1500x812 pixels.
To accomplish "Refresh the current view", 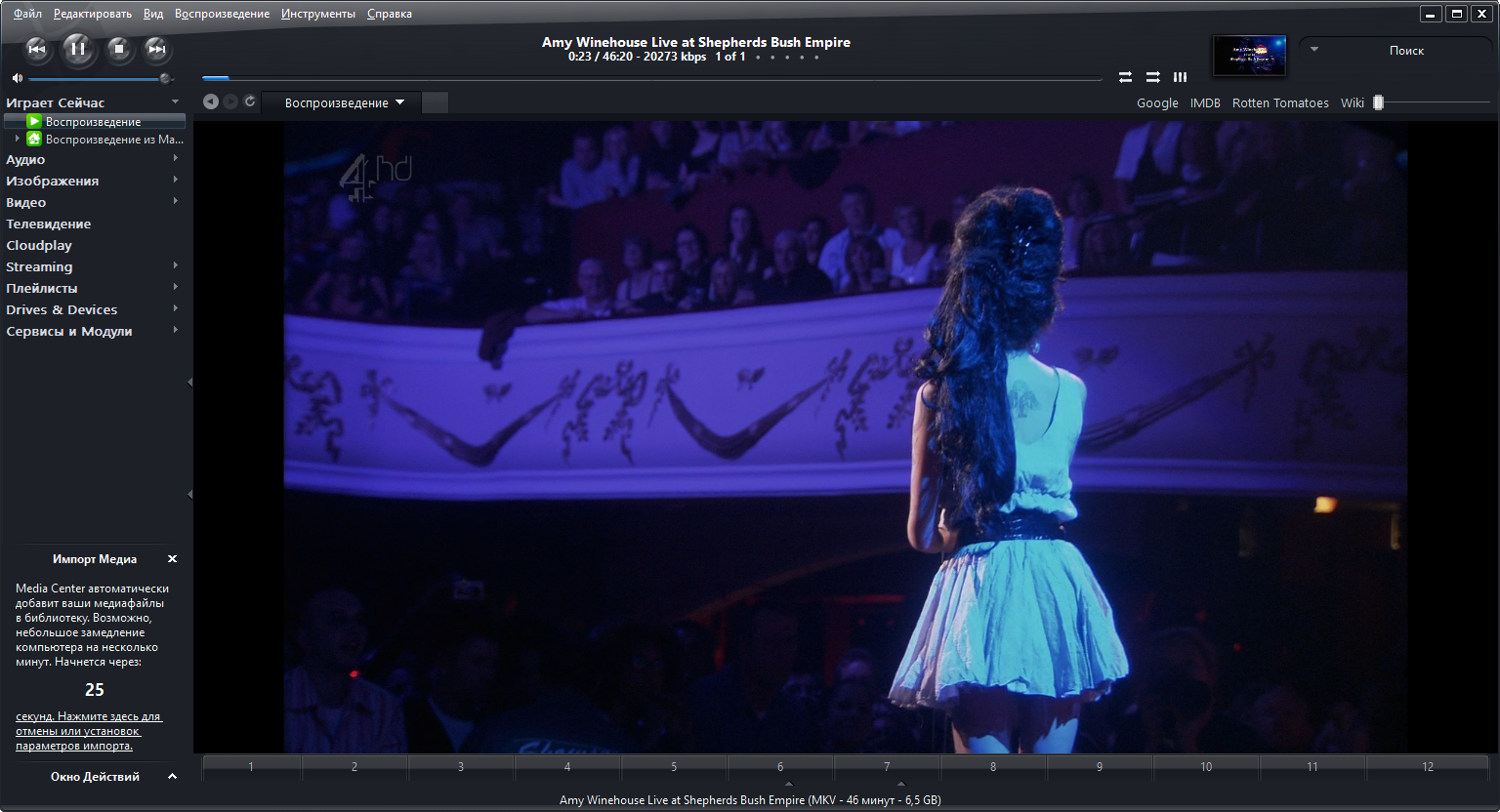I will click(x=250, y=101).
